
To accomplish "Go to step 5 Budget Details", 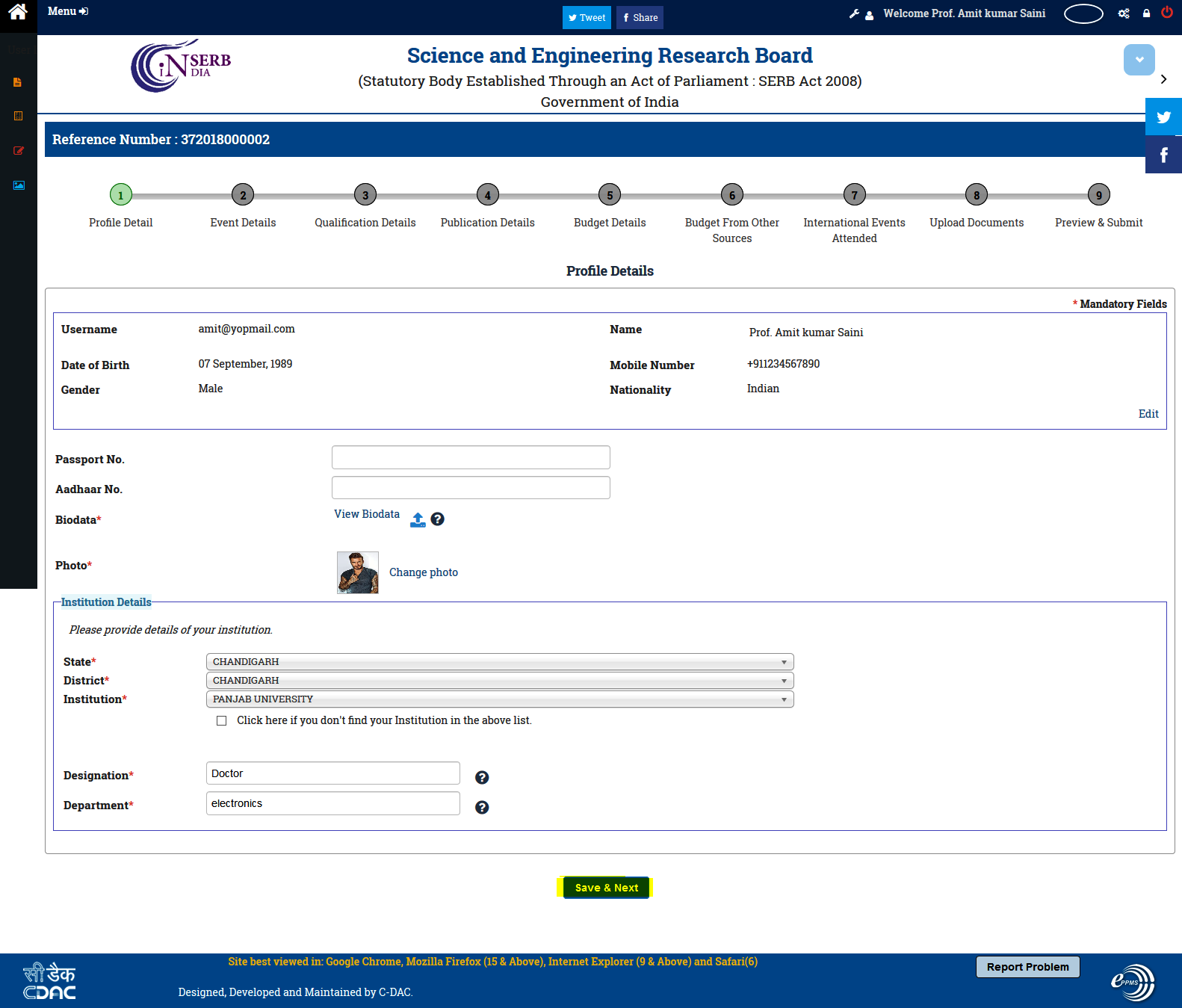I will click(610, 195).
